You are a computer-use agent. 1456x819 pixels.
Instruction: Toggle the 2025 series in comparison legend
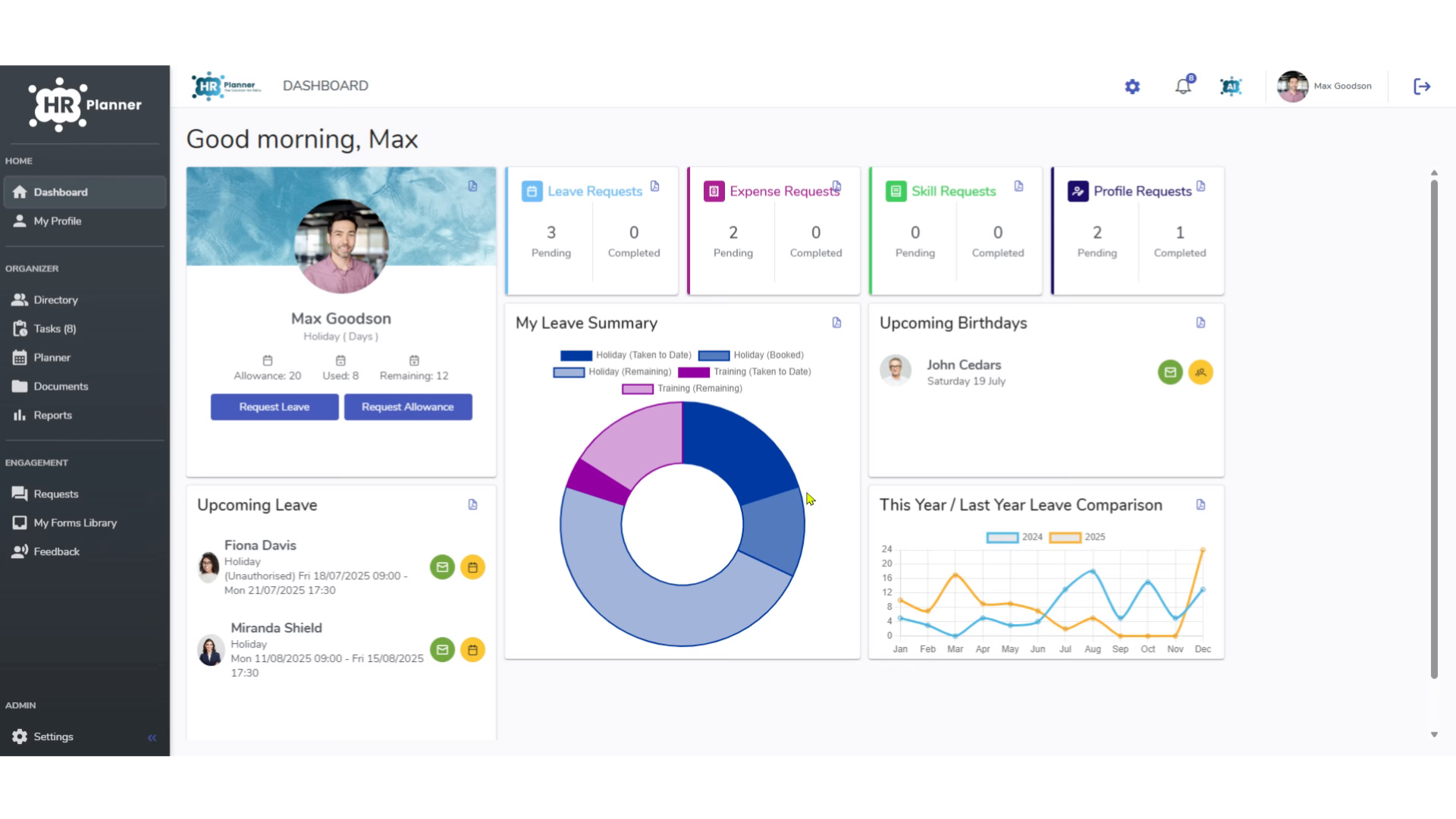pyautogui.click(x=1077, y=537)
